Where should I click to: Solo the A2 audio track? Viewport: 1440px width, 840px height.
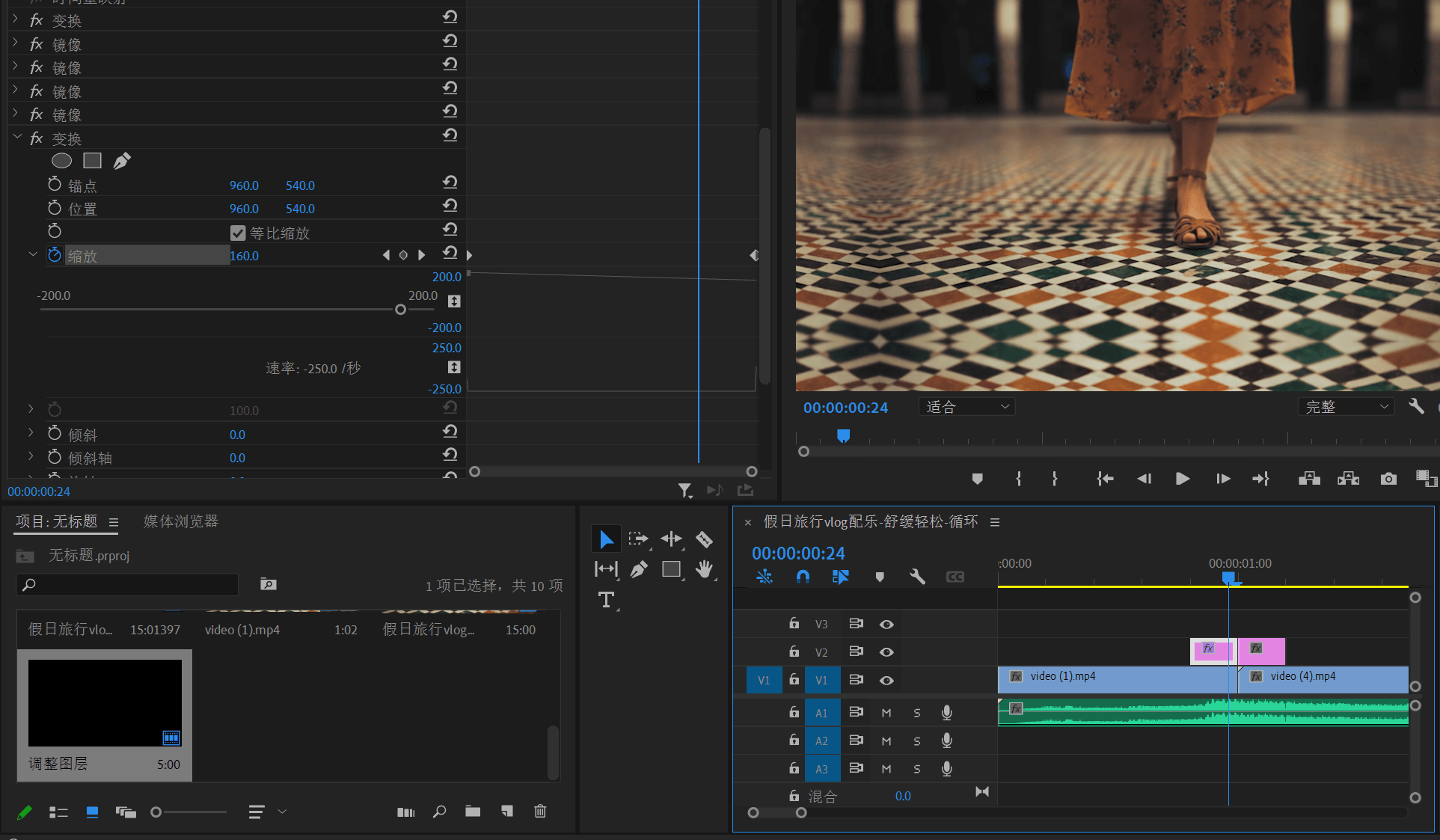point(917,741)
